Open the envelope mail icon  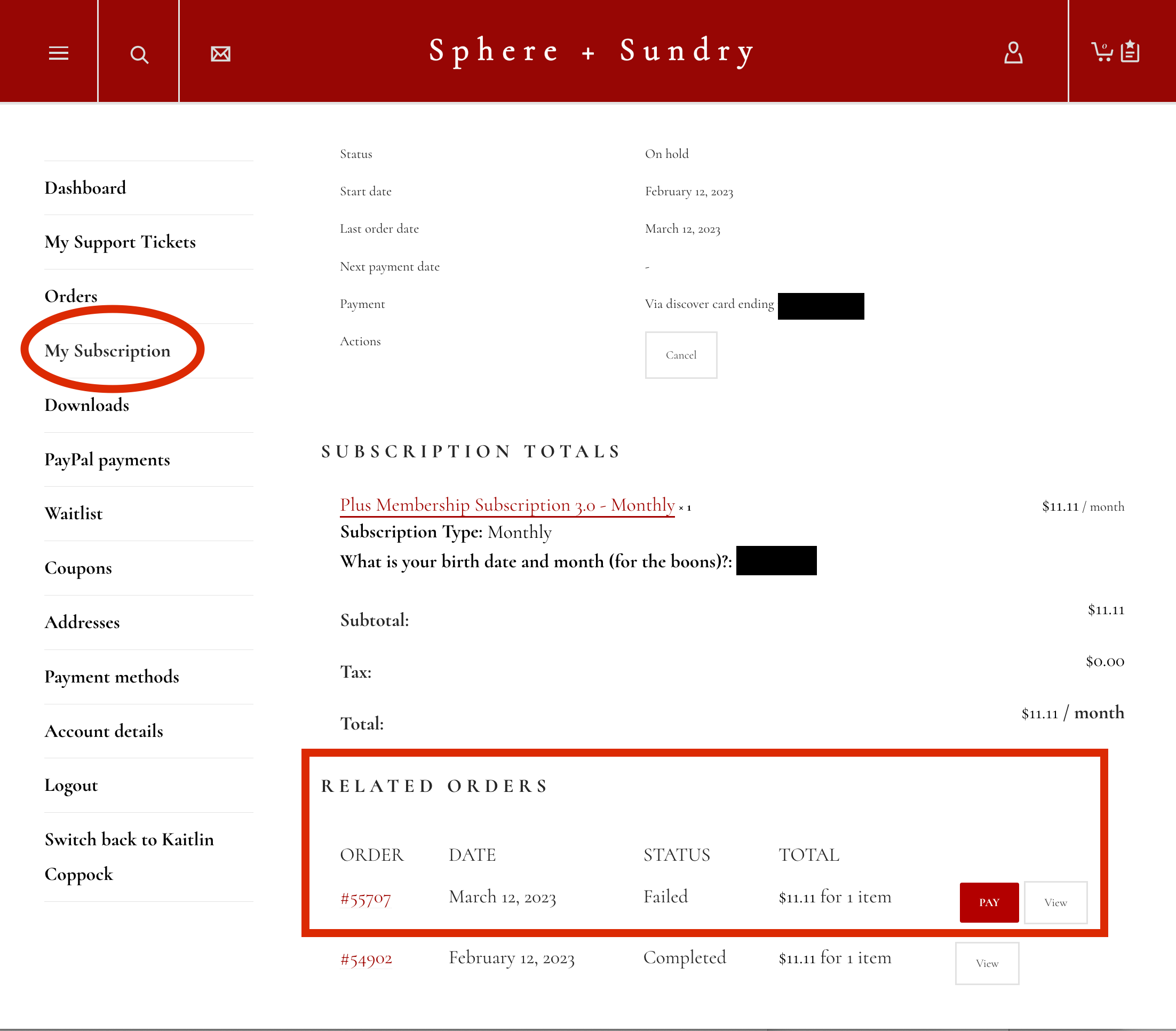pyautogui.click(x=220, y=53)
